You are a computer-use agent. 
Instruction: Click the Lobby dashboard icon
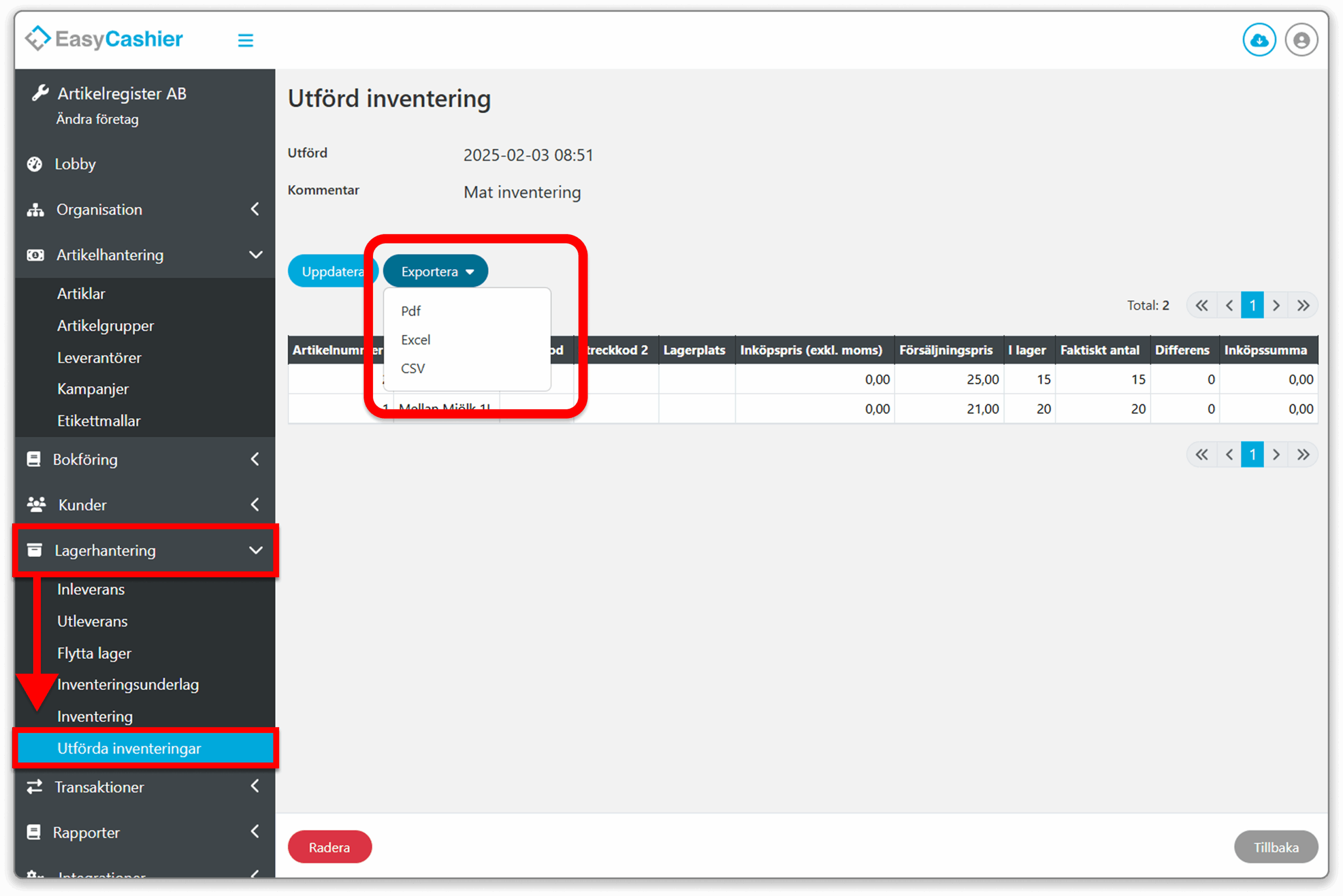tap(35, 164)
